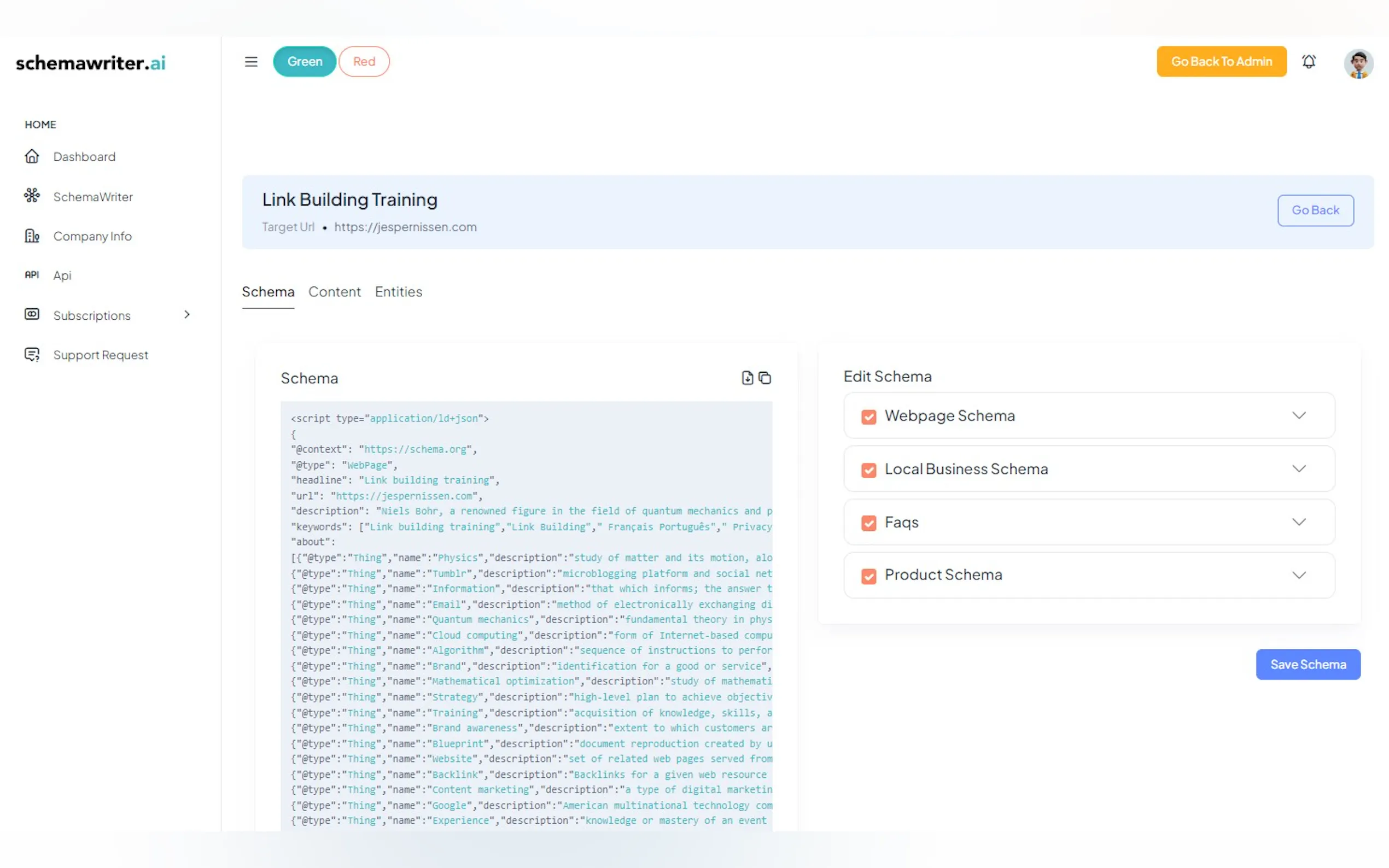Select the SchemaWriter tool in the sidebar
Screen dimensions: 1389x868
click(x=93, y=196)
